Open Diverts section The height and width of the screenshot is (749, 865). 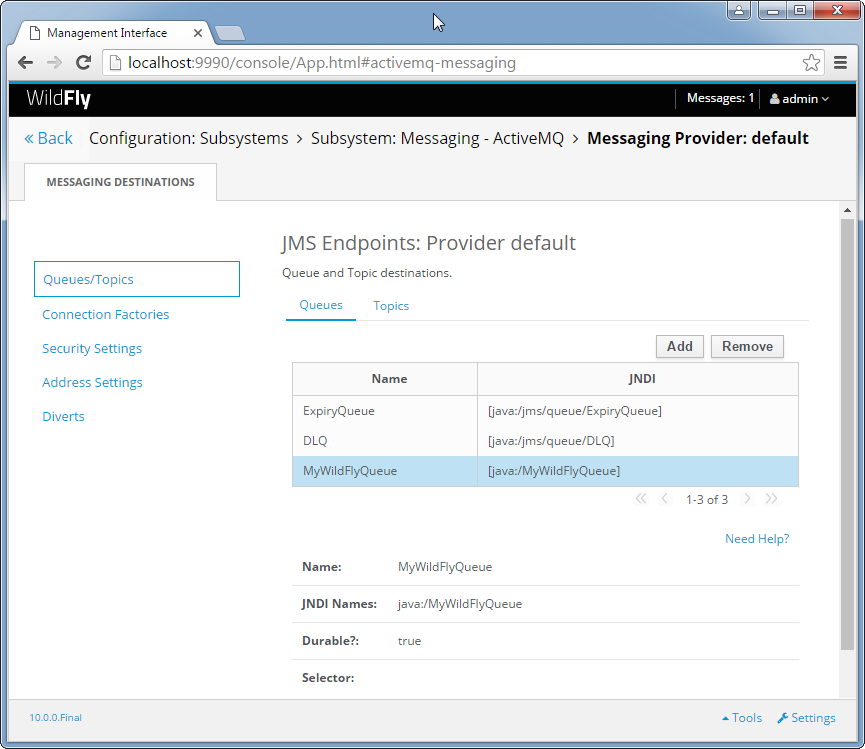click(63, 416)
